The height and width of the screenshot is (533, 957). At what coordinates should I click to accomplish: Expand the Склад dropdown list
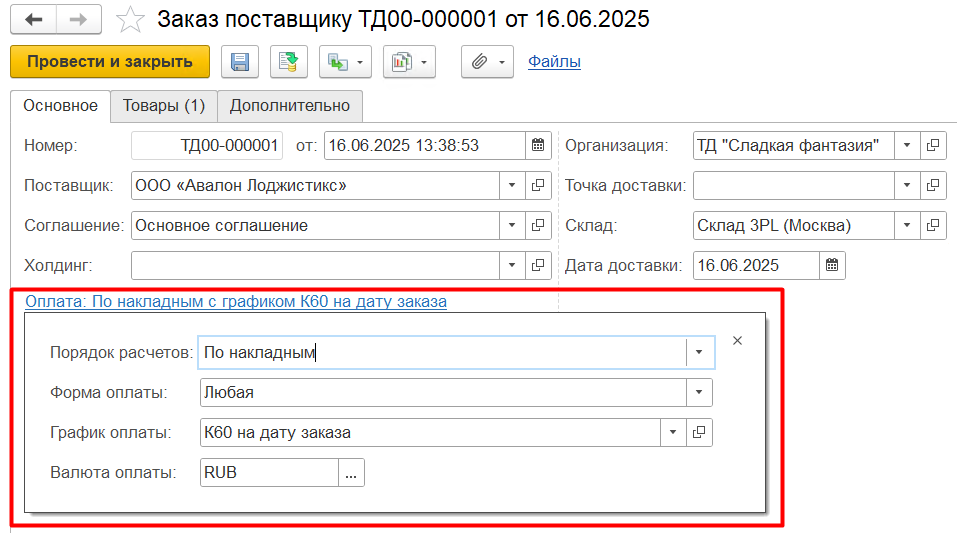point(906,225)
